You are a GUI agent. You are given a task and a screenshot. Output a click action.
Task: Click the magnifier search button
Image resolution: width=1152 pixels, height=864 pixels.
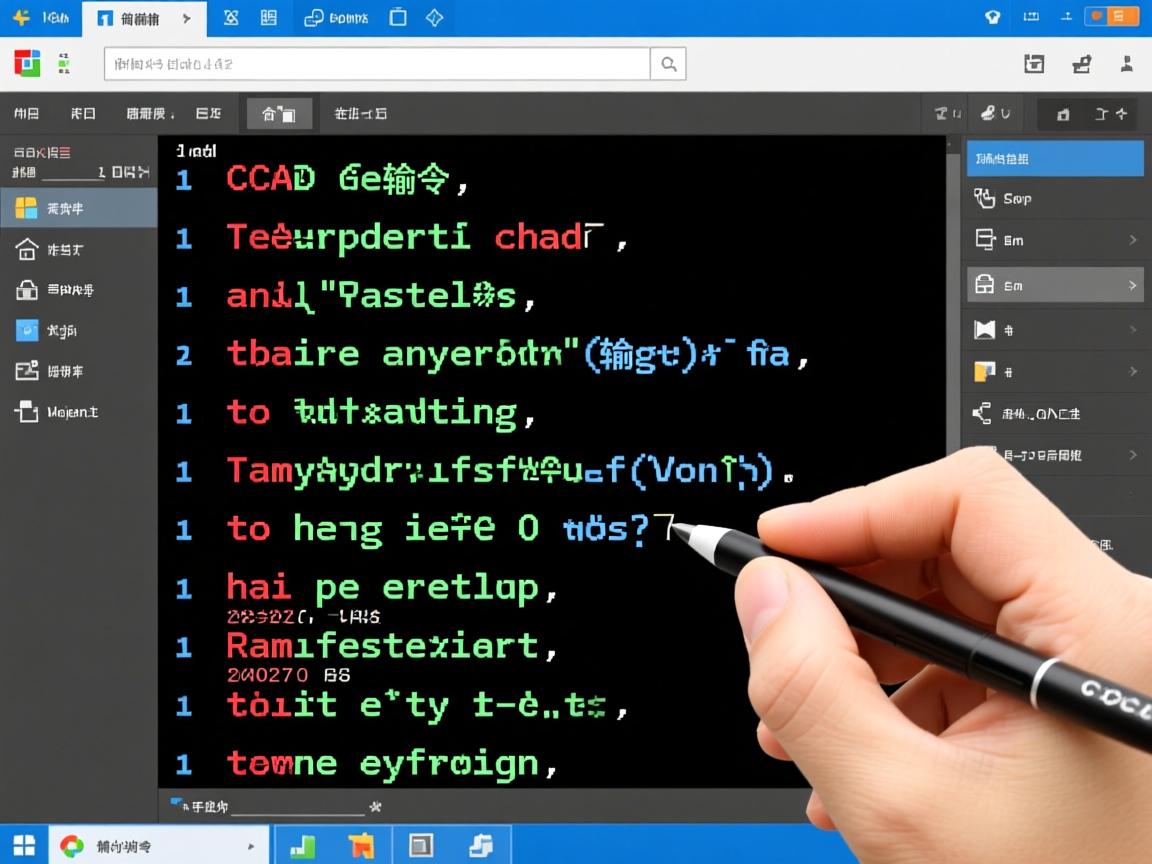click(667, 64)
